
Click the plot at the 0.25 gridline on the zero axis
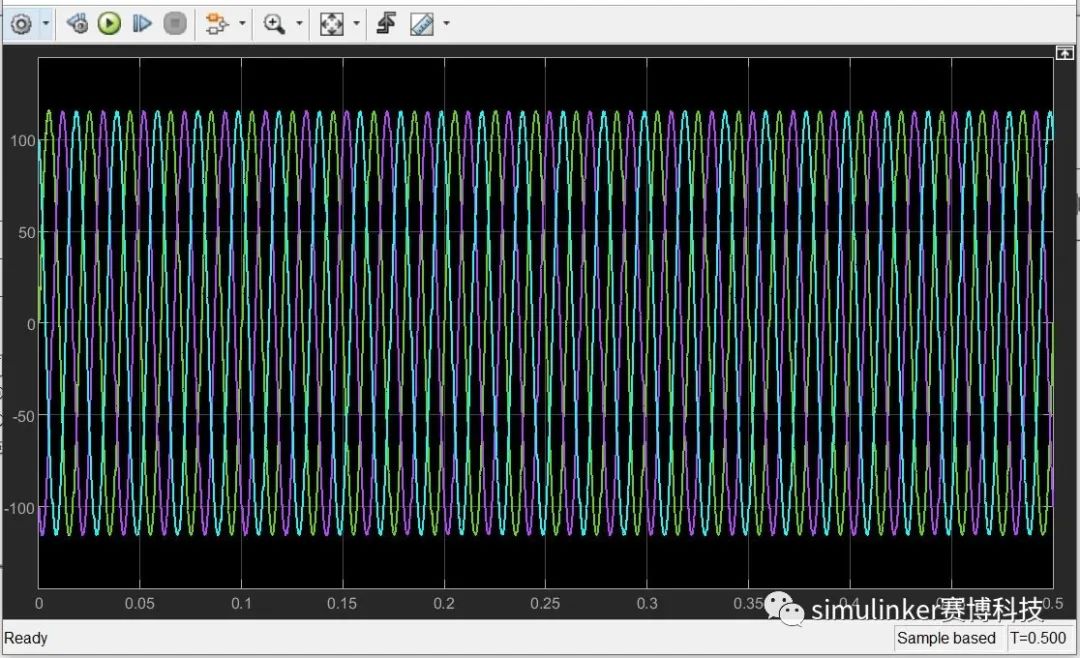(545, 324)
